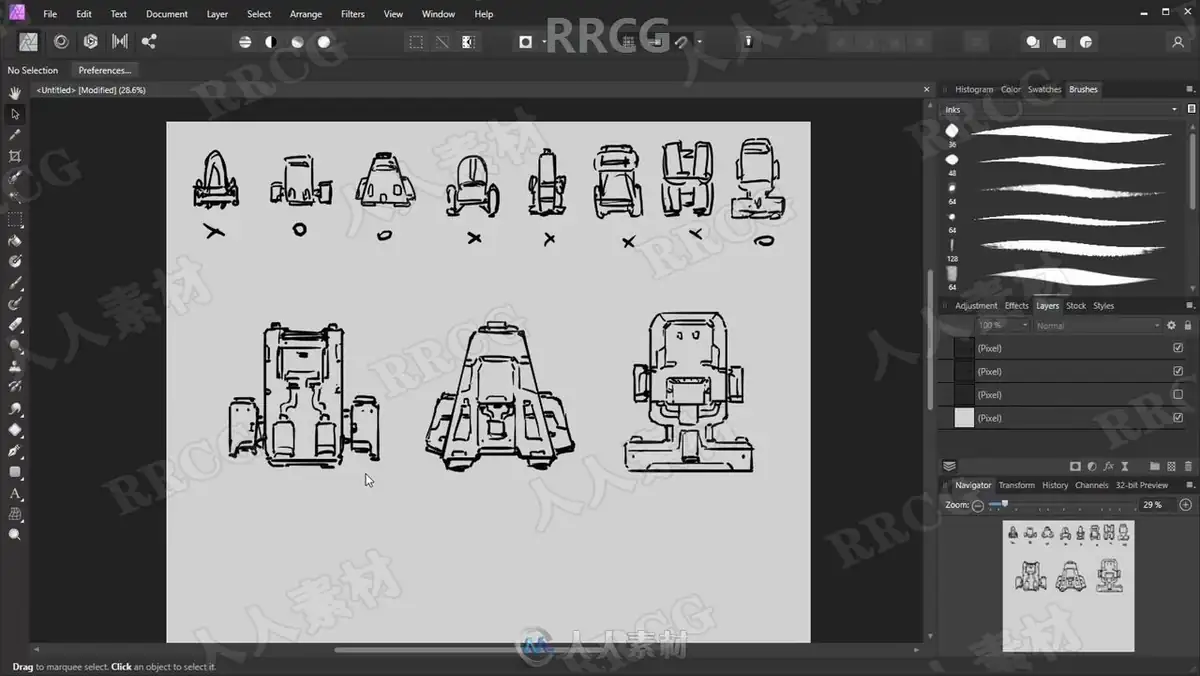Open the account profile icon

click(x=1178, y=42)
